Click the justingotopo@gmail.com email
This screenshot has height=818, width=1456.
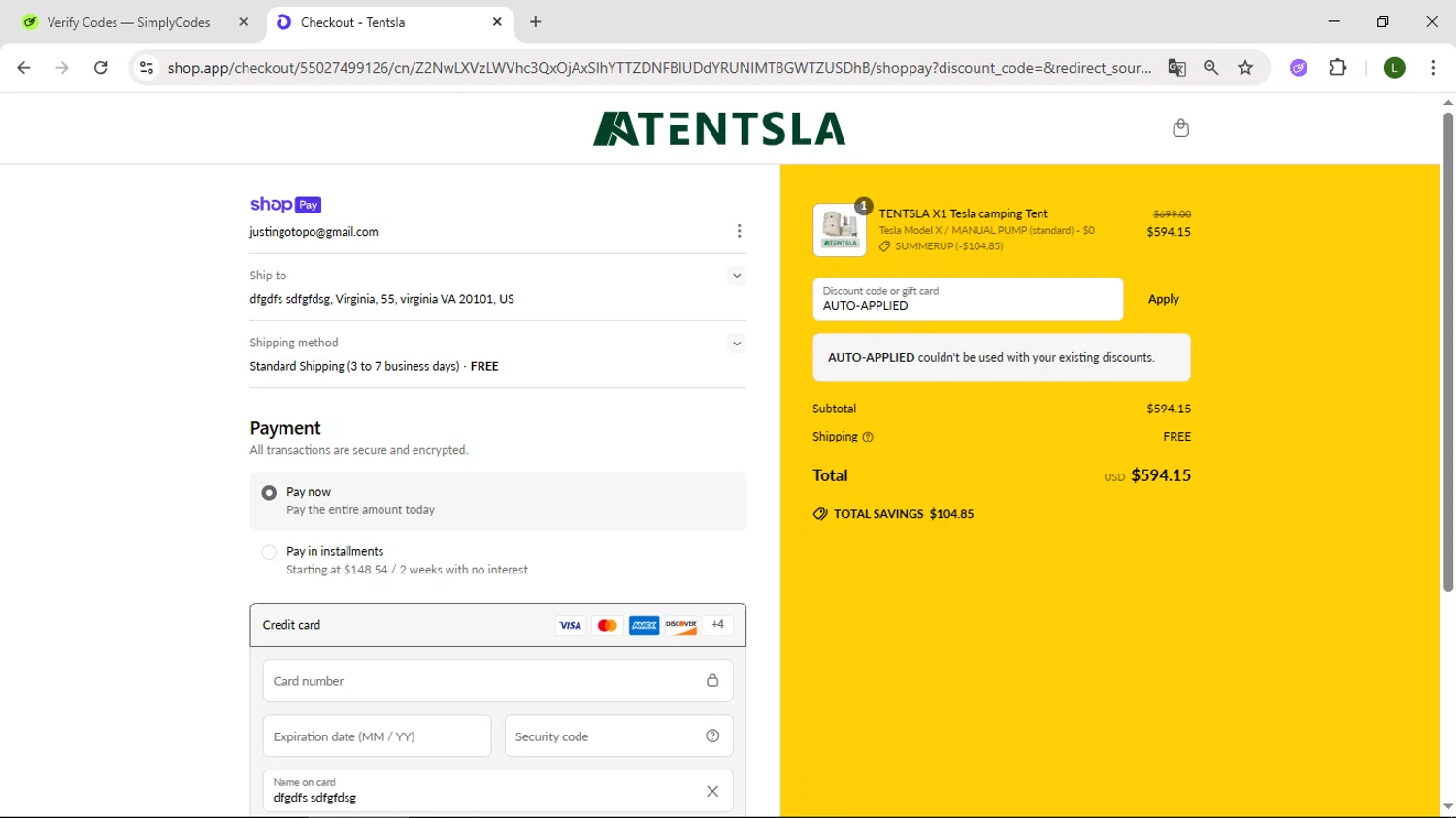pos(314,232)
